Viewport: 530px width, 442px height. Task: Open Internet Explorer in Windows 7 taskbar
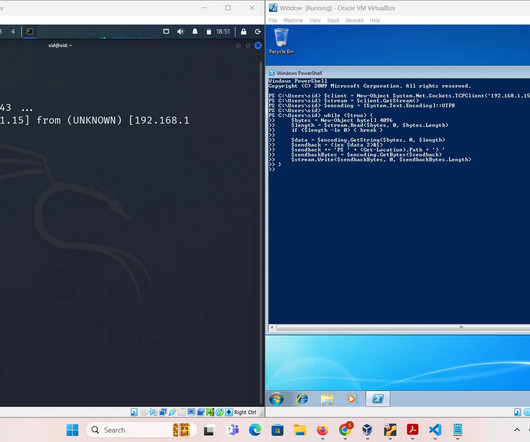[x=302, y=399]
